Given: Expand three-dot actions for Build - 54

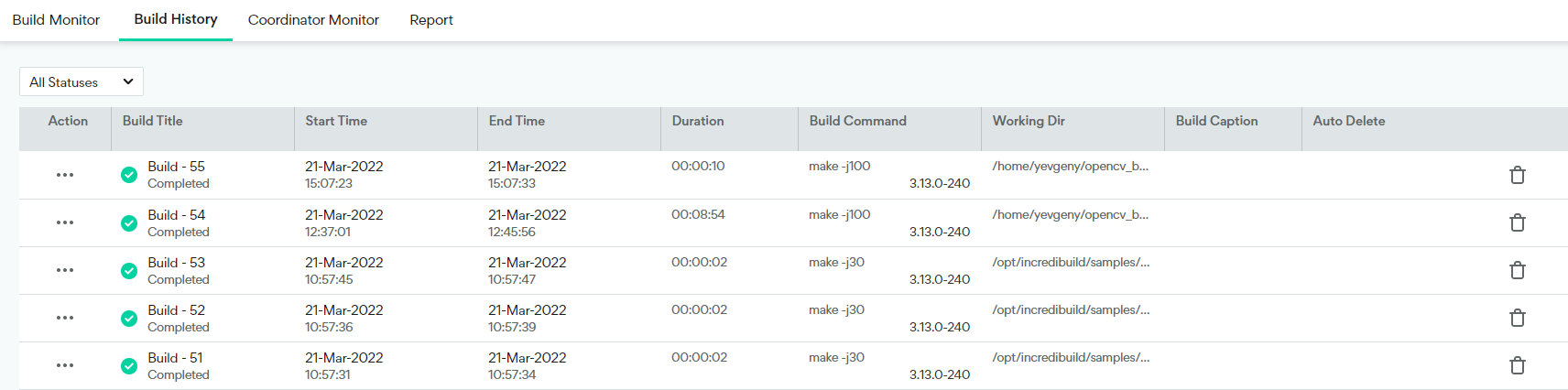Looking at the screenshot, I should [x=65, y=222].
